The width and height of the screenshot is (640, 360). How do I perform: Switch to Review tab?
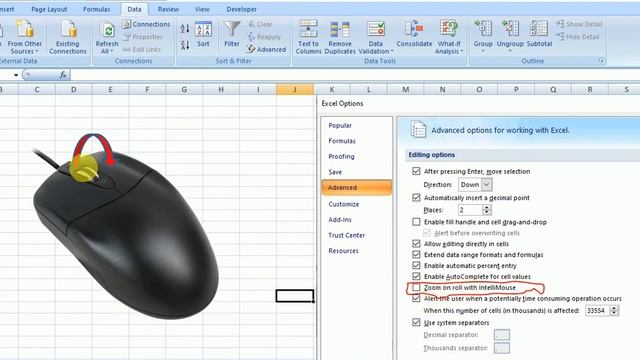pos(168,9)
